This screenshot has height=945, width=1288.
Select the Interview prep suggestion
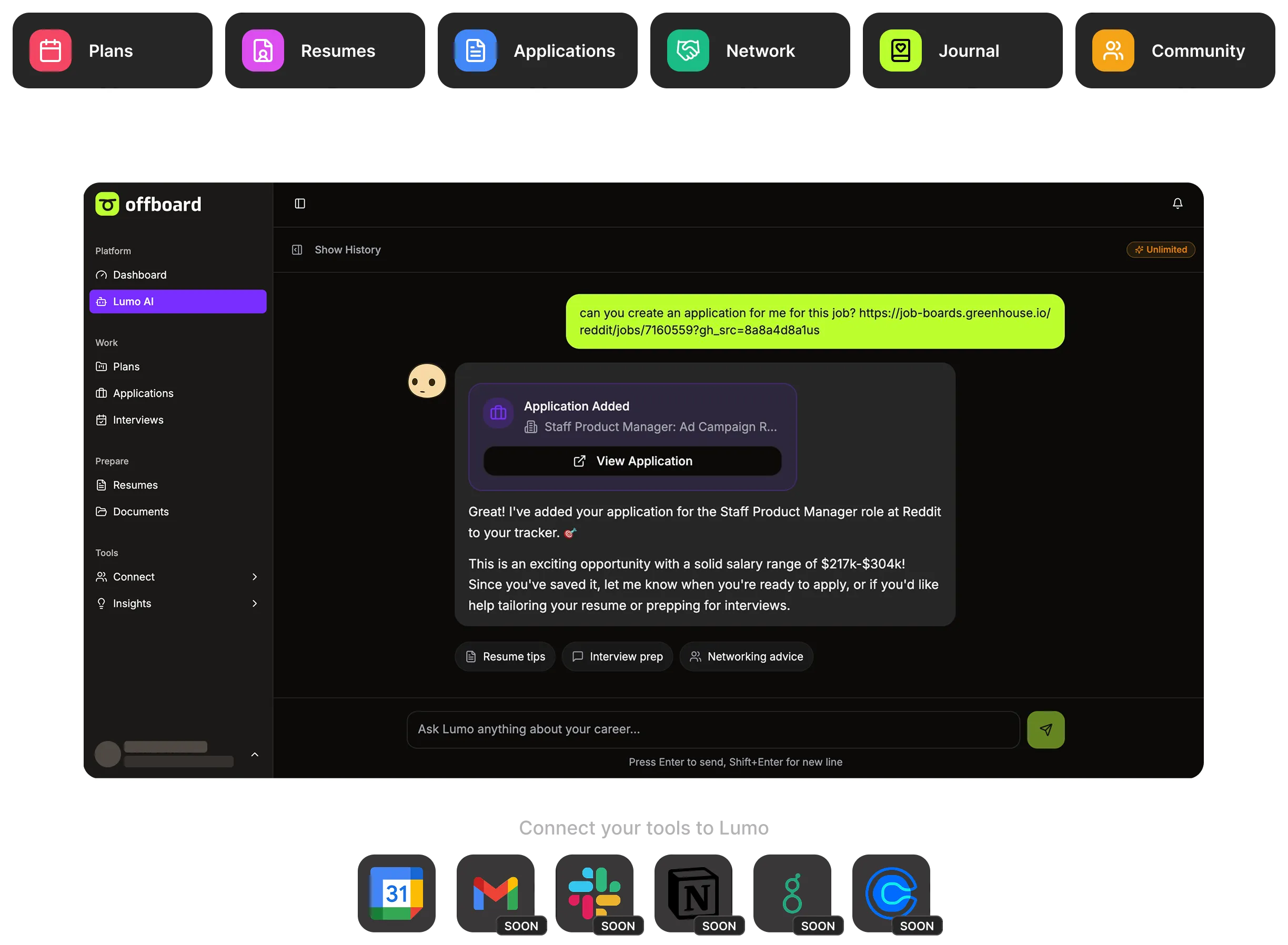pos(617,657)
